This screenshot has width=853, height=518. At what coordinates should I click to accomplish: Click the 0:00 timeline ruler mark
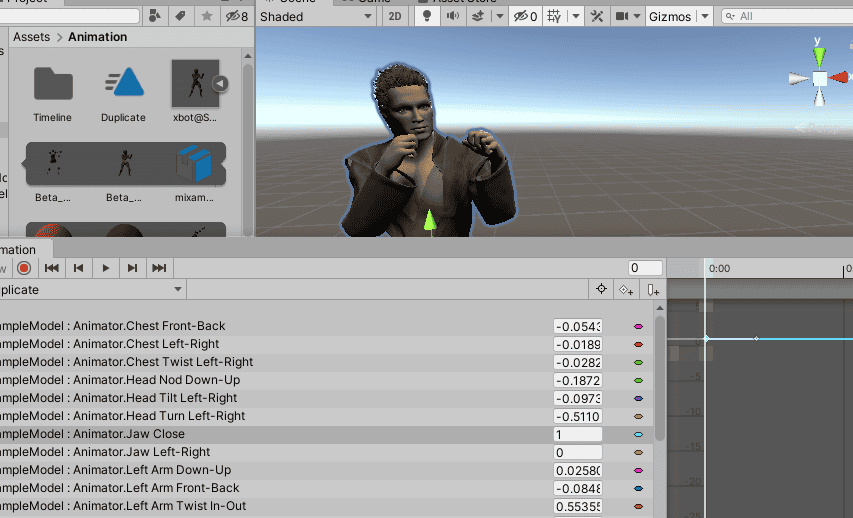[719, 268]
